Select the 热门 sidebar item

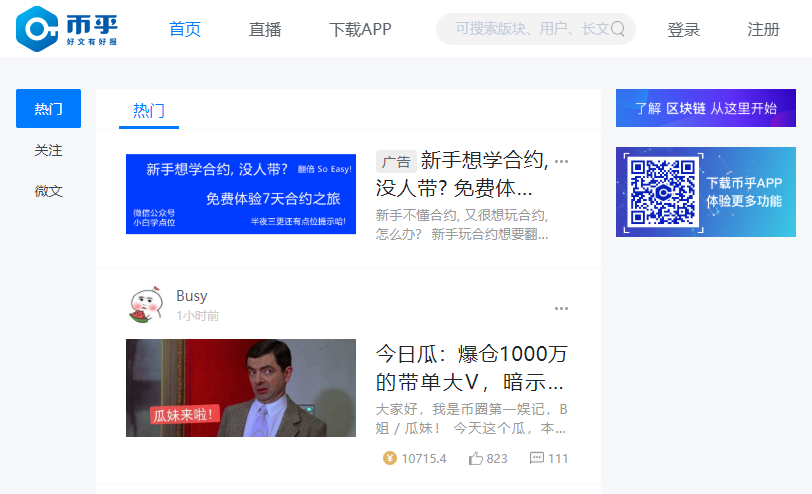(x=49, y=109)
